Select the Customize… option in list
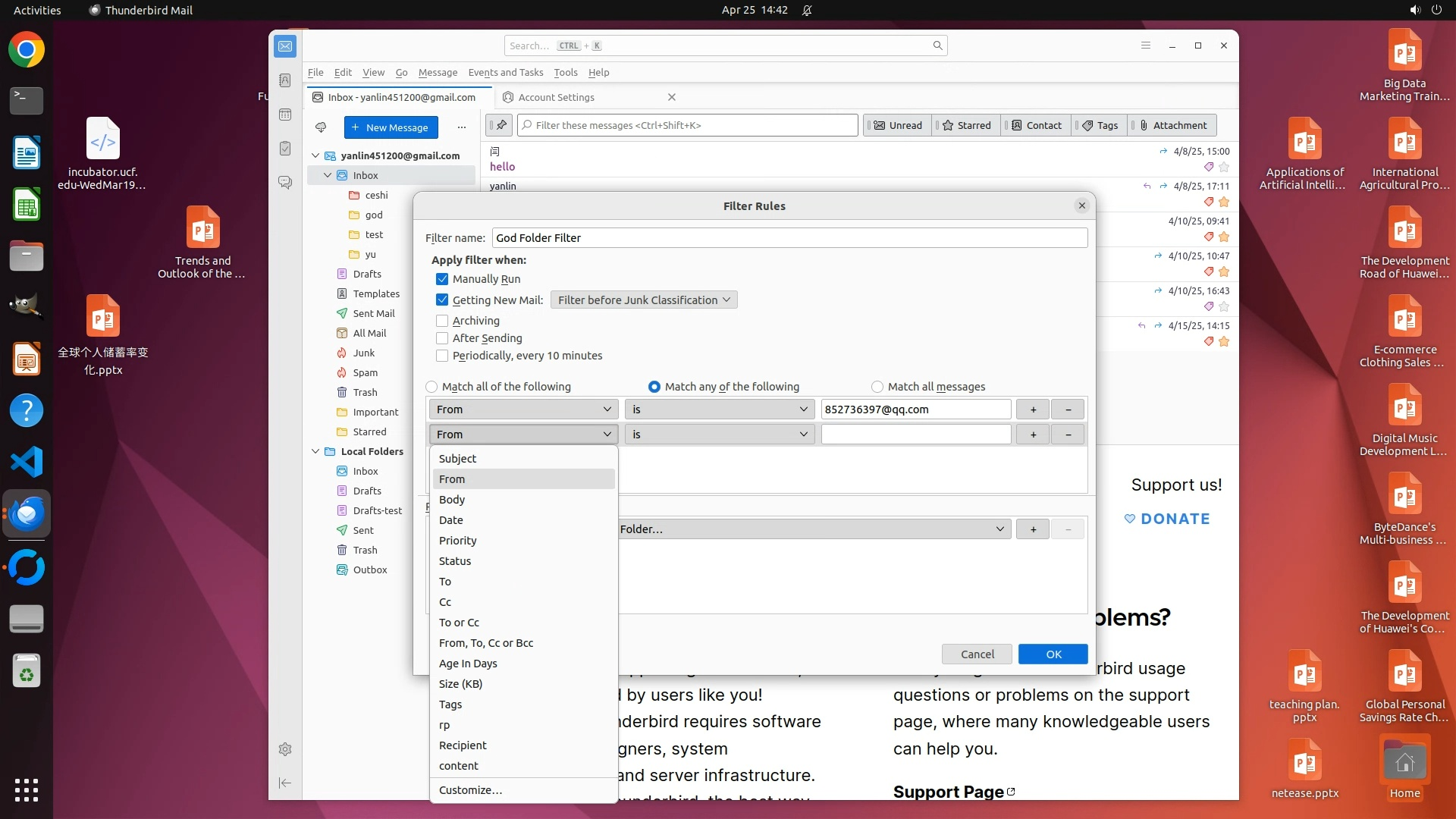This screenshot has height=819, width=1456. tap(470, 790)
